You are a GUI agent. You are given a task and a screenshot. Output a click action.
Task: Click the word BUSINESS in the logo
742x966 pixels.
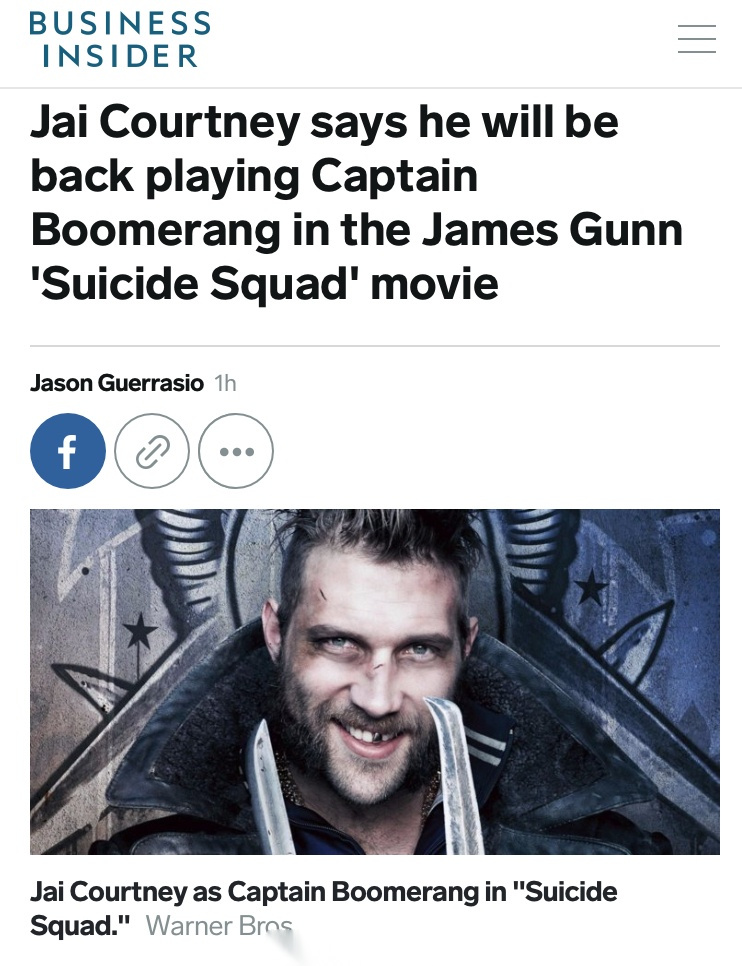coord(120,23)
